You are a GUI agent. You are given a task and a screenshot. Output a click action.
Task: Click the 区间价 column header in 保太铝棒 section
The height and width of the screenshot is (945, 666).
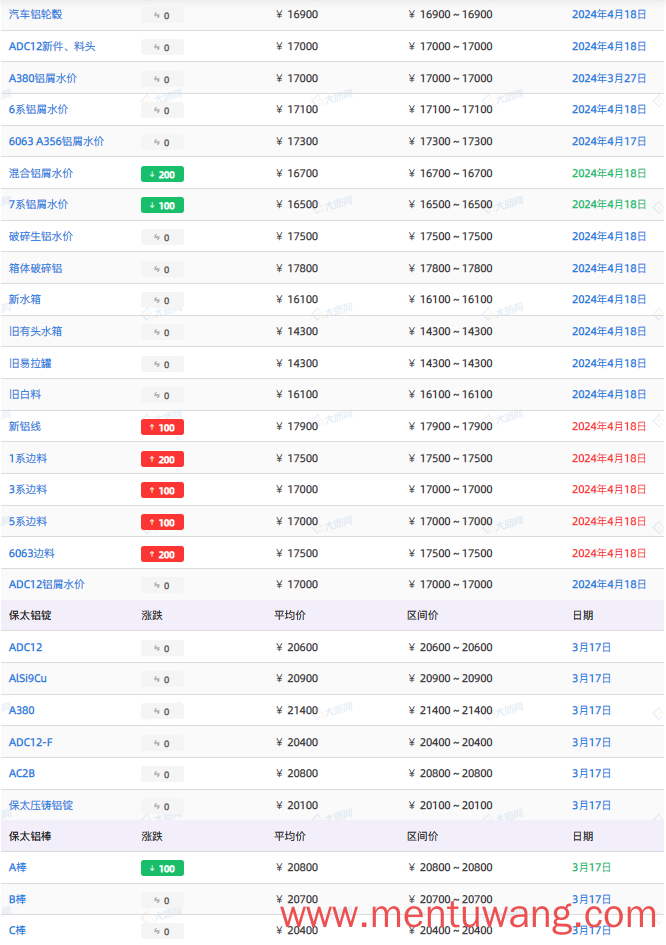(423, 837)
